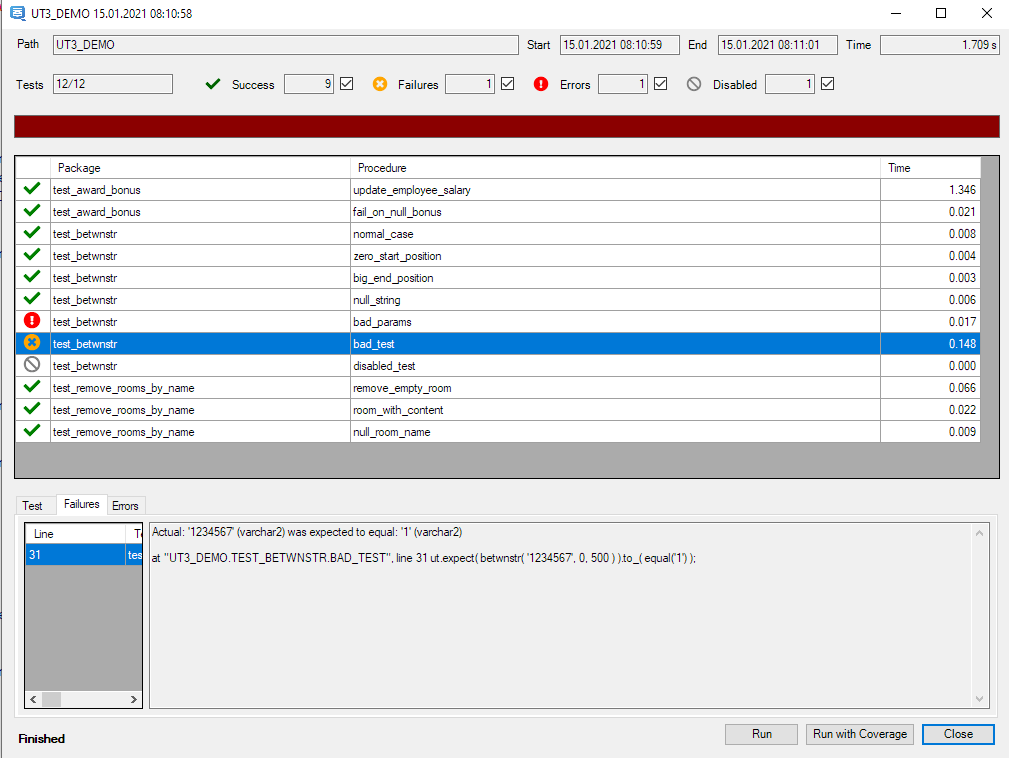Click the Success count field

point(309,84)
